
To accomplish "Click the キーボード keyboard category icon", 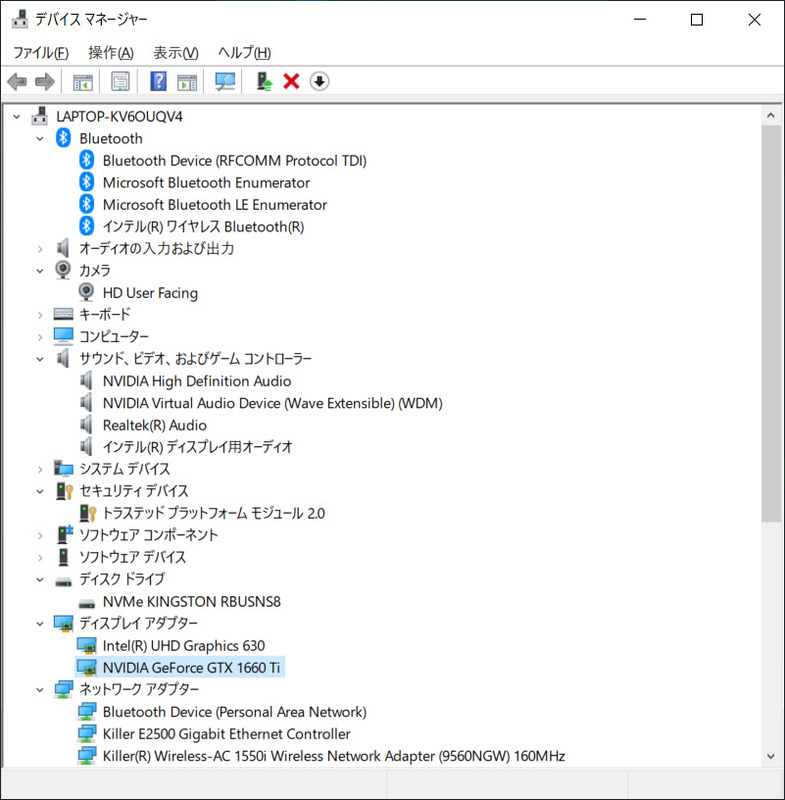I will click(x=63, y=314).
